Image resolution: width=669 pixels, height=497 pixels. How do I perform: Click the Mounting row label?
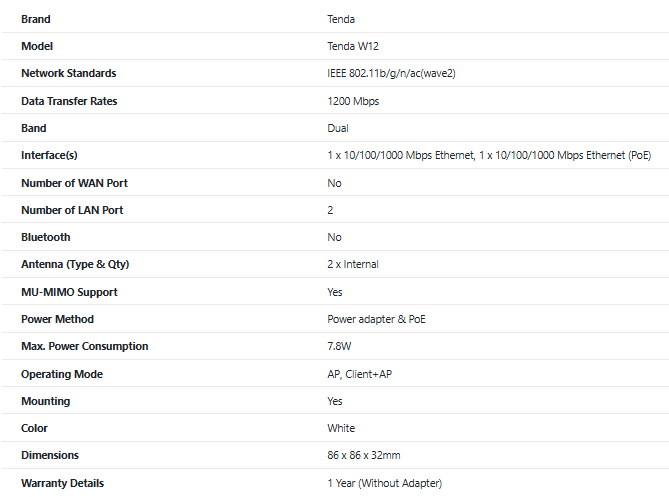46,401
